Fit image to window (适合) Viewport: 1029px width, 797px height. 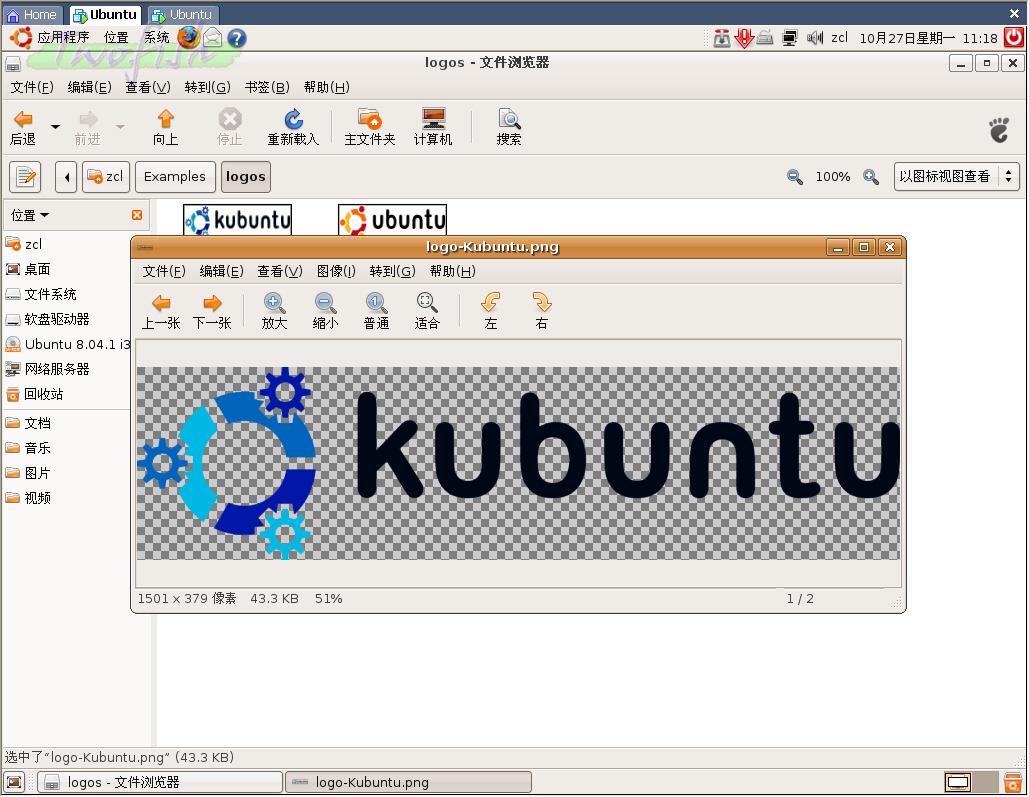click(x=427, y=311)
